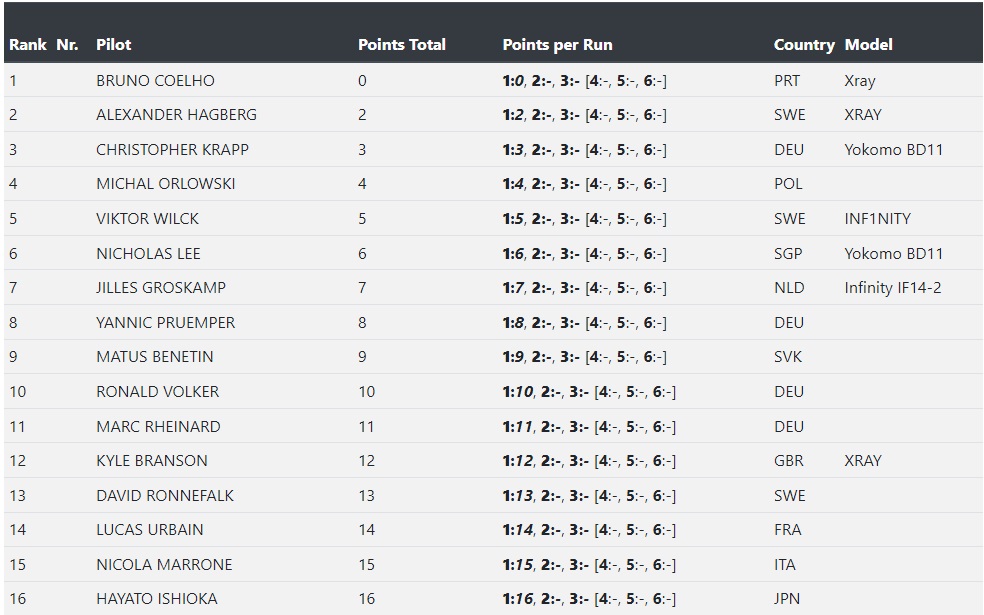
Task: Select pilot name BRUNO COELHO
Action: 155,80
